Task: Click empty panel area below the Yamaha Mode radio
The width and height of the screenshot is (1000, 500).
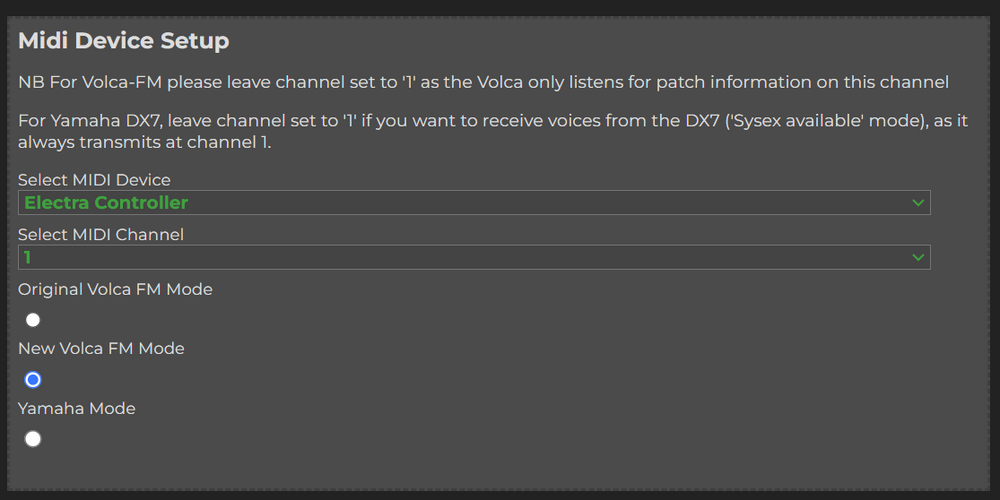Action: tap(500, 468)
